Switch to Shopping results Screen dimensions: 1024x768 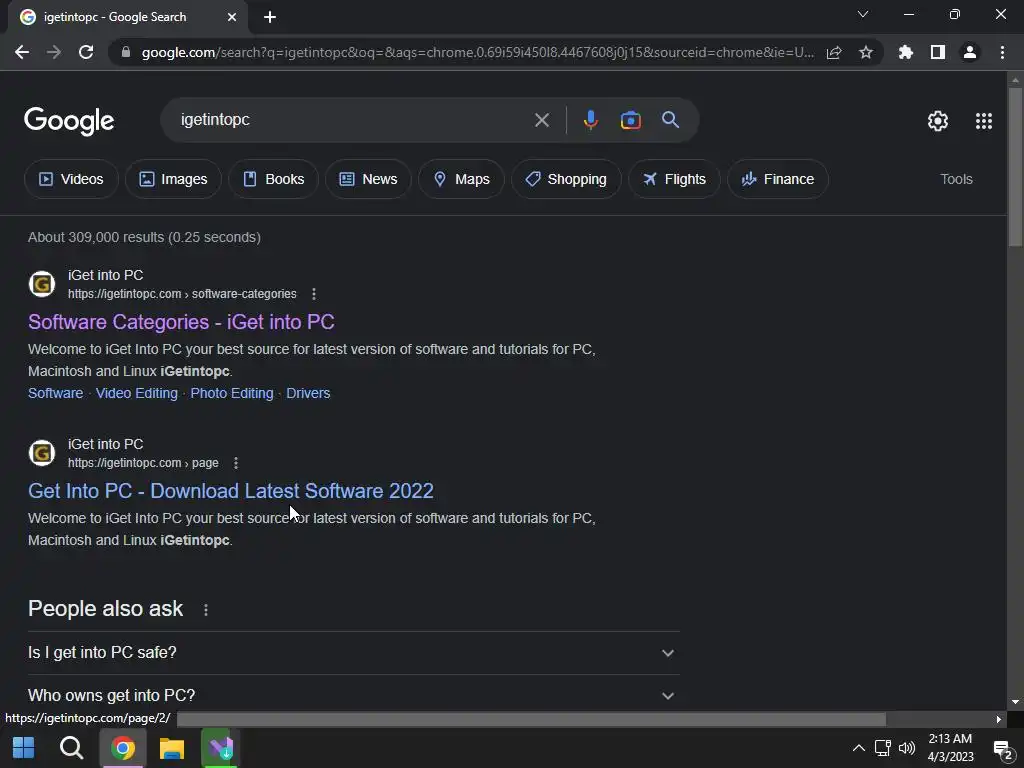pyautogui.click(x=566, y=179)
